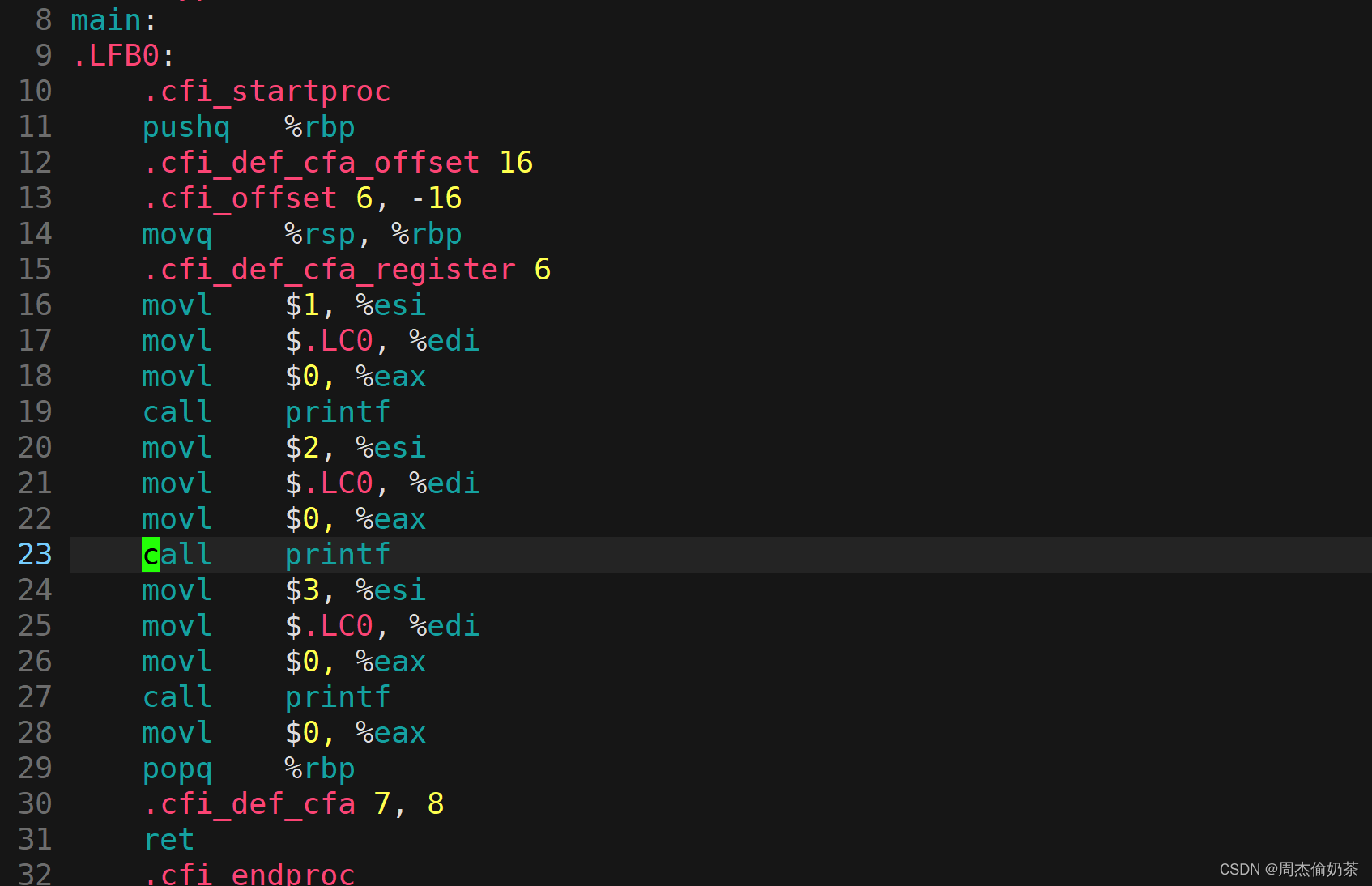Click the $1 operand on line 16
This screenshot has height=886, width=1372.
click(303, 305)
